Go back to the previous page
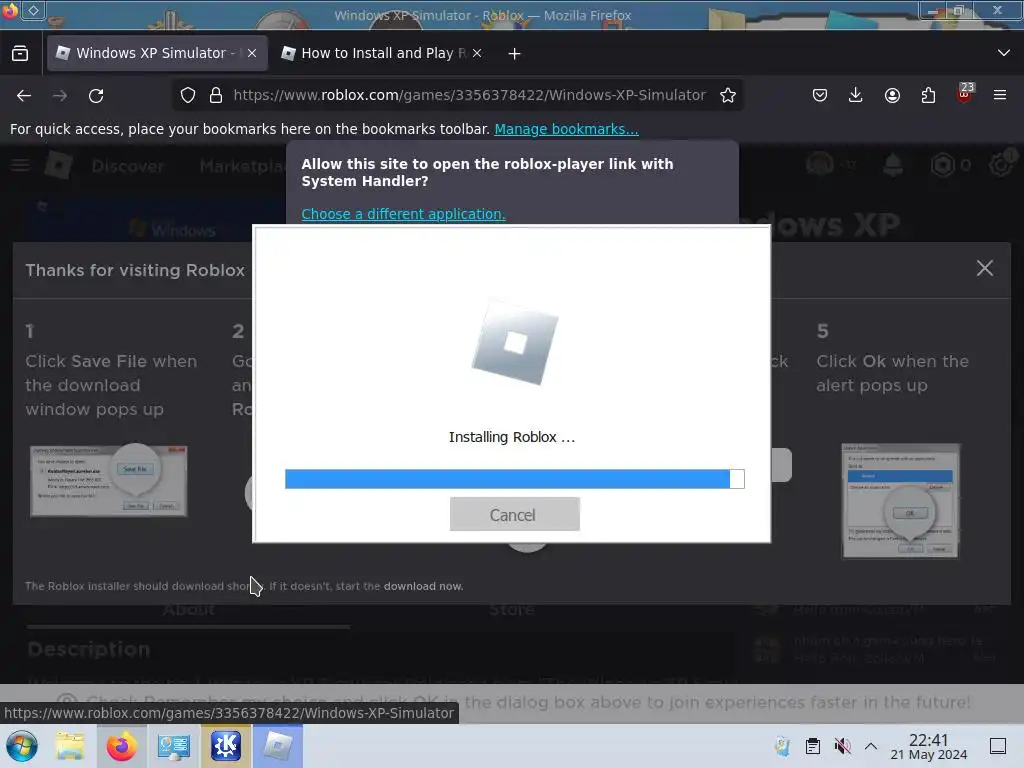Screen dimensions: 1024x768 [x=24, y=95]
